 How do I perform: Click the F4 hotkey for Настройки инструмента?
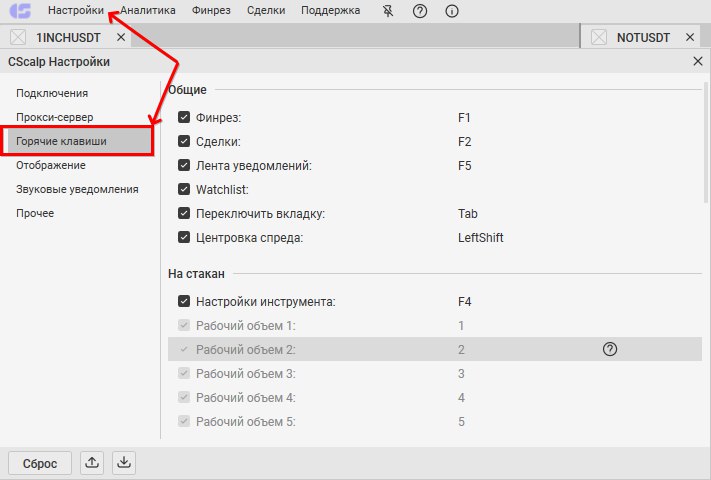click(464, 301)
